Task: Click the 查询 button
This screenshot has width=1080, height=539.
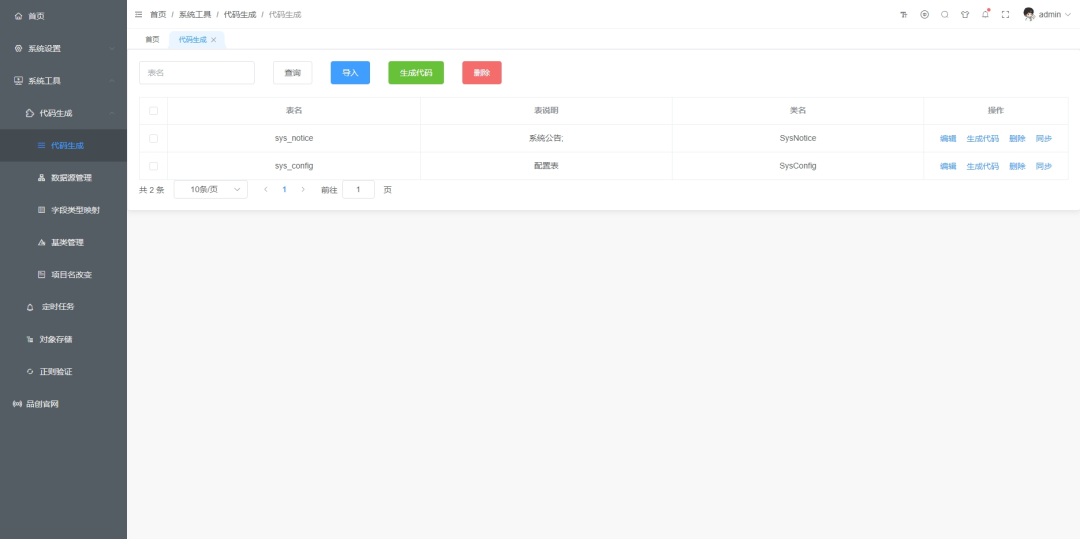Action: pos(293,72)
